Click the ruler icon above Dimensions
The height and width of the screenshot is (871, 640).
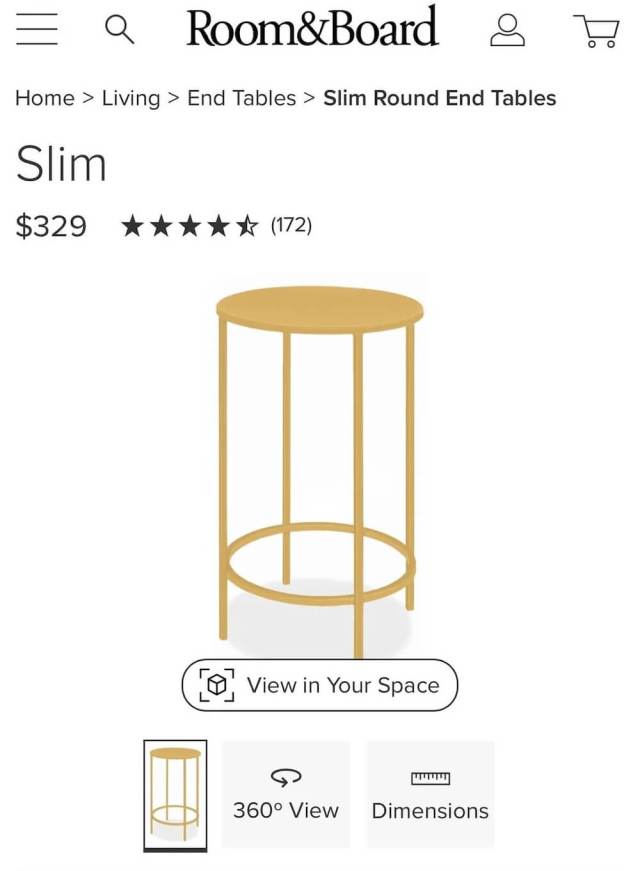(x=430, y=778)
